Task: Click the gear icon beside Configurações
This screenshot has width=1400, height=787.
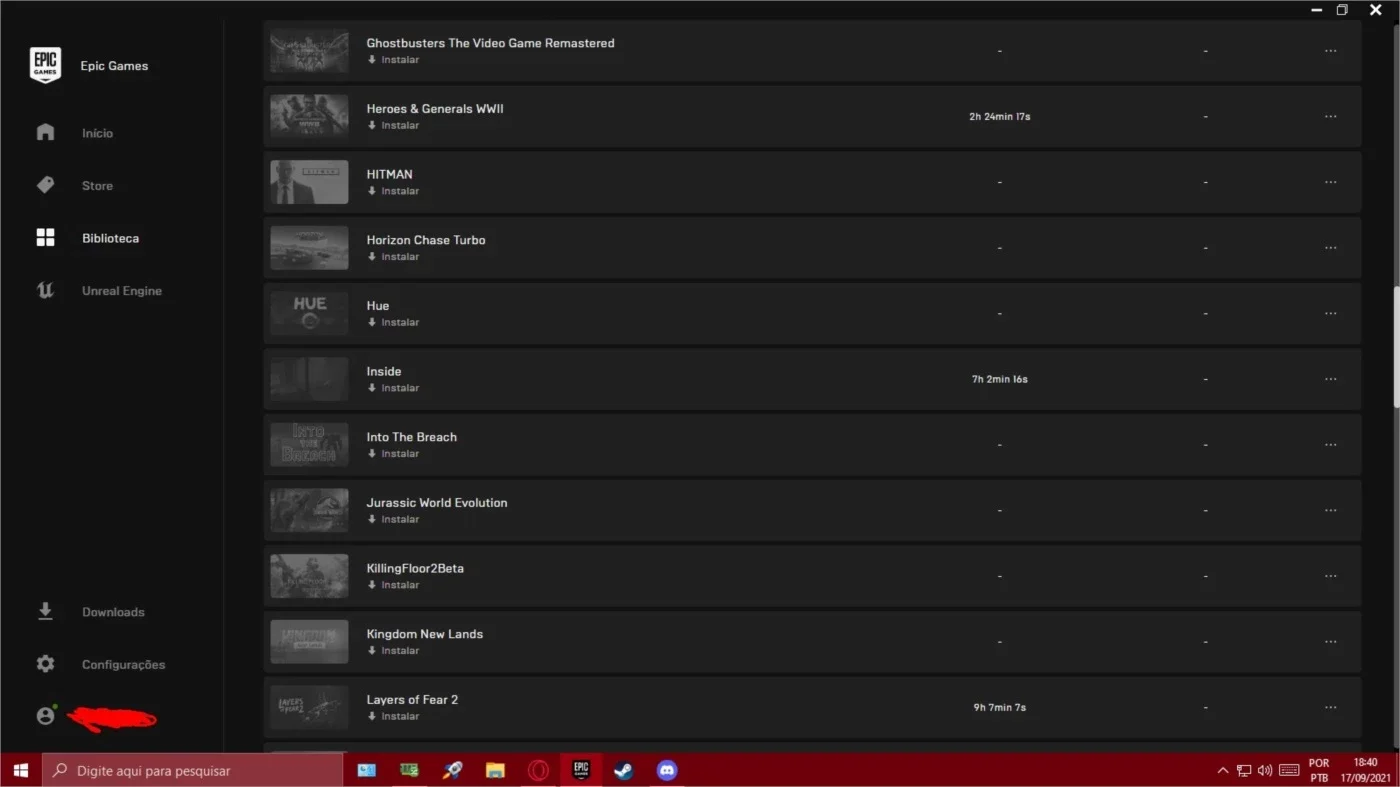Action: point(45,664)
